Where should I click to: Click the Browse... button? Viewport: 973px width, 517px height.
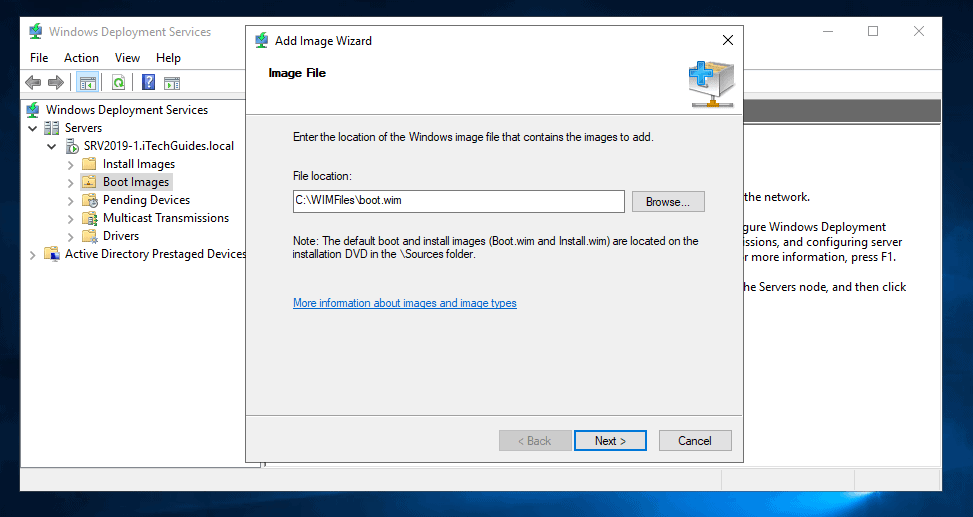point(668,202)
